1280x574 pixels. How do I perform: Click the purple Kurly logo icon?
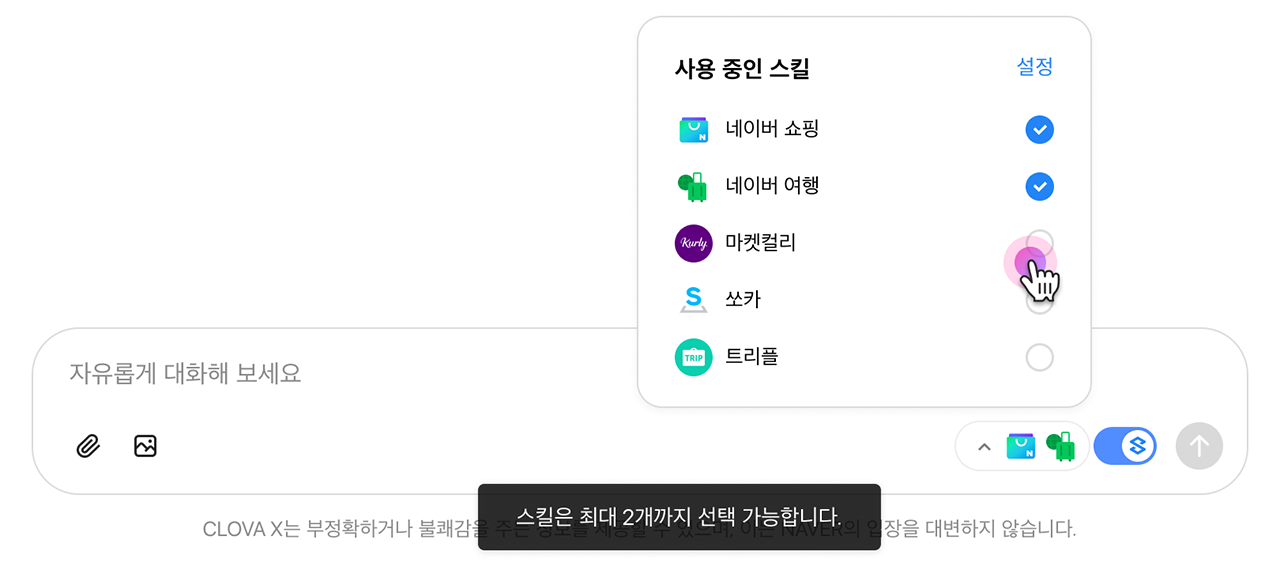(694, 243)
